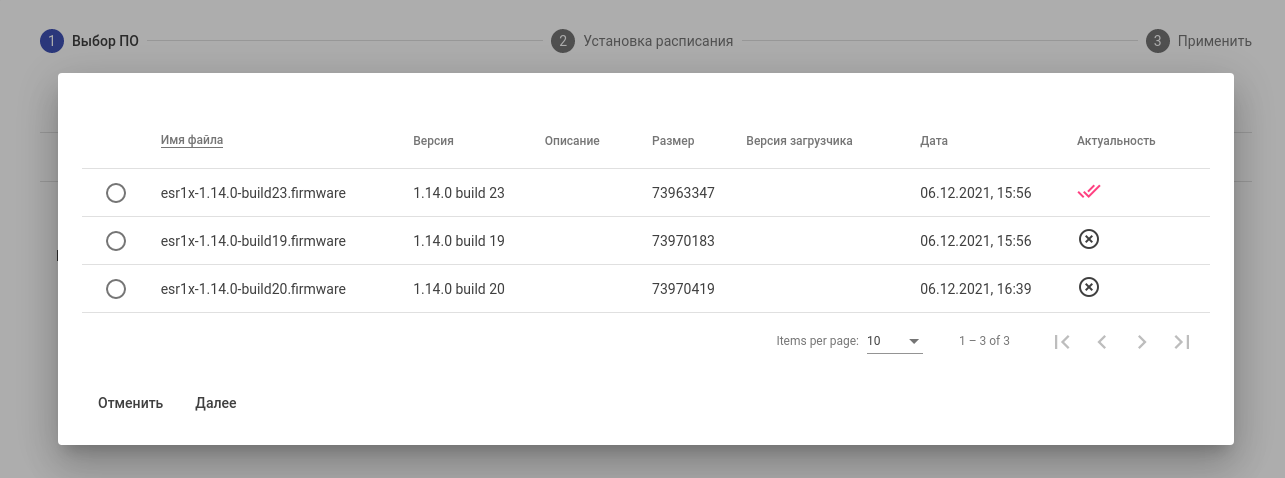Viewport: 1285px width, 478px height.
Task: Click the Размер column header
Action: tap(673, 141)
